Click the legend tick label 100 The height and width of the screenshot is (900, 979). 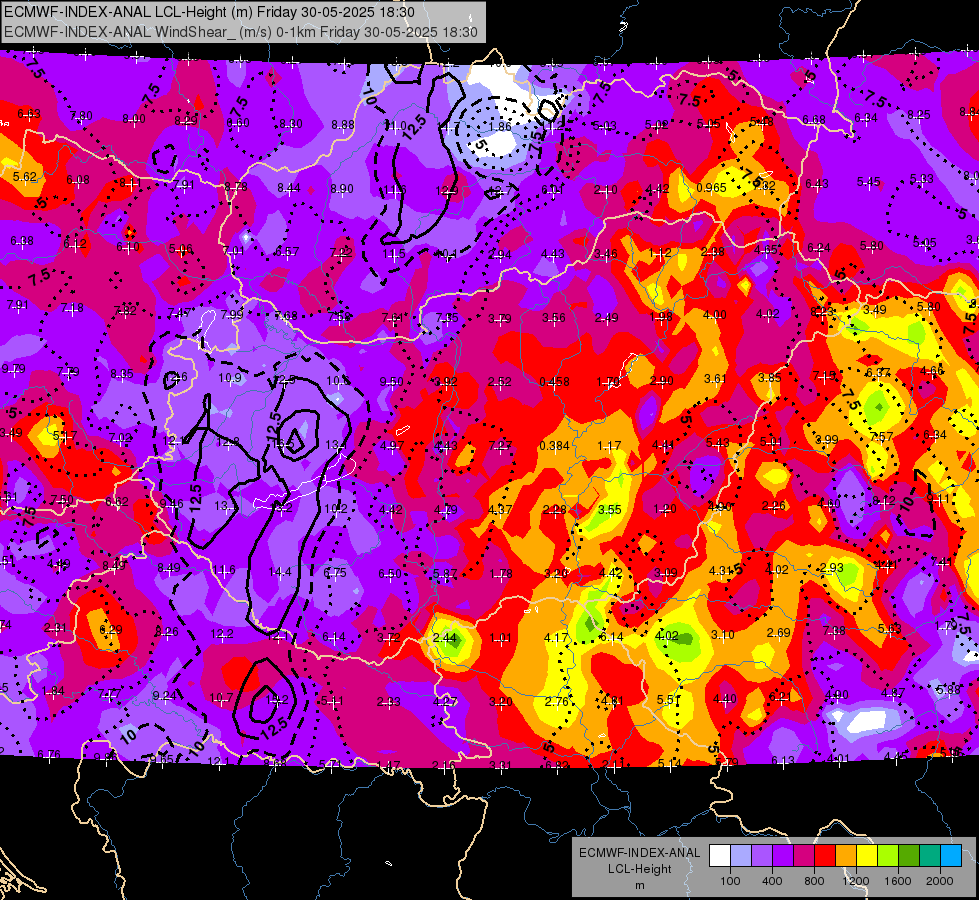click(730, 881)
